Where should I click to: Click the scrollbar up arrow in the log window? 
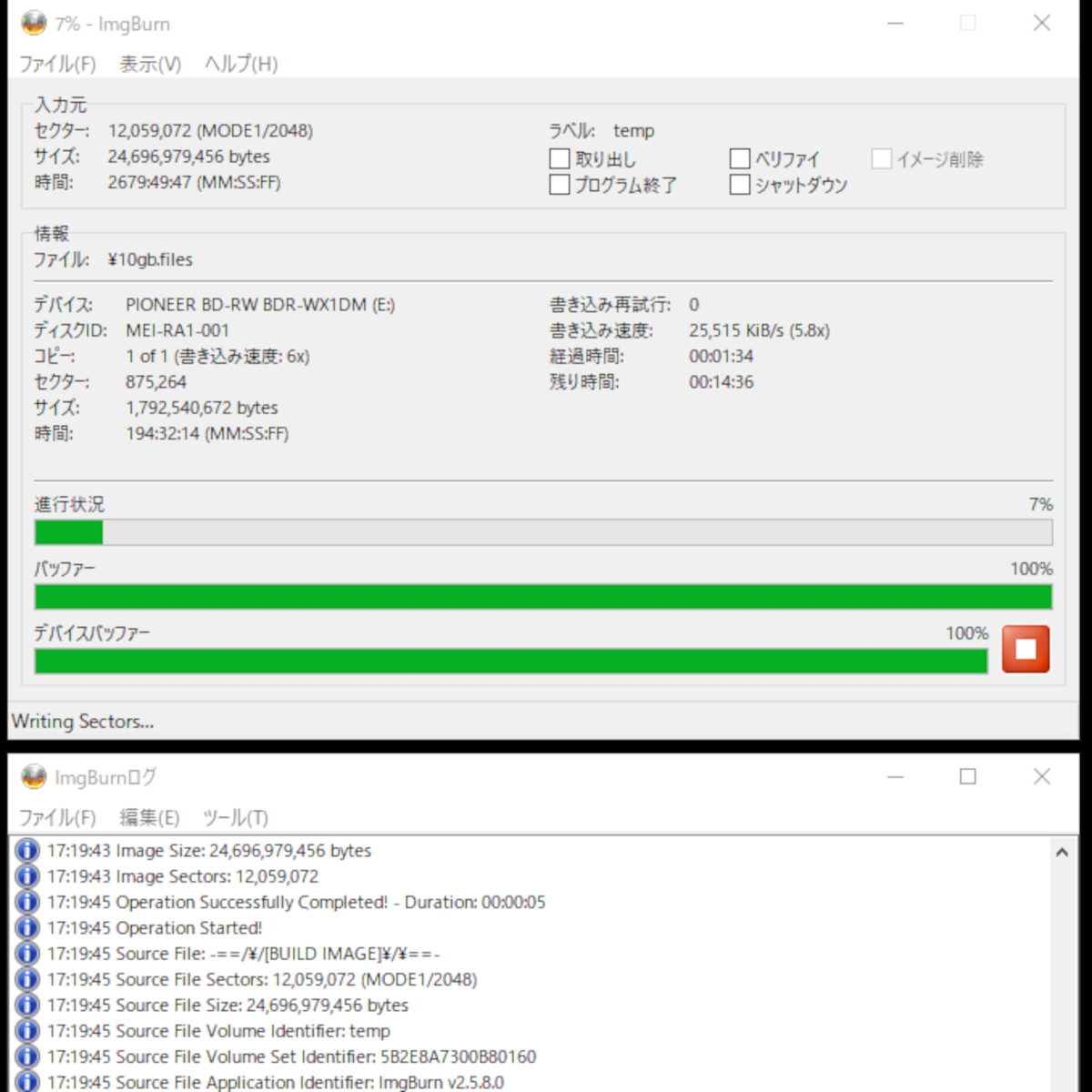[x=1060, y=850]
